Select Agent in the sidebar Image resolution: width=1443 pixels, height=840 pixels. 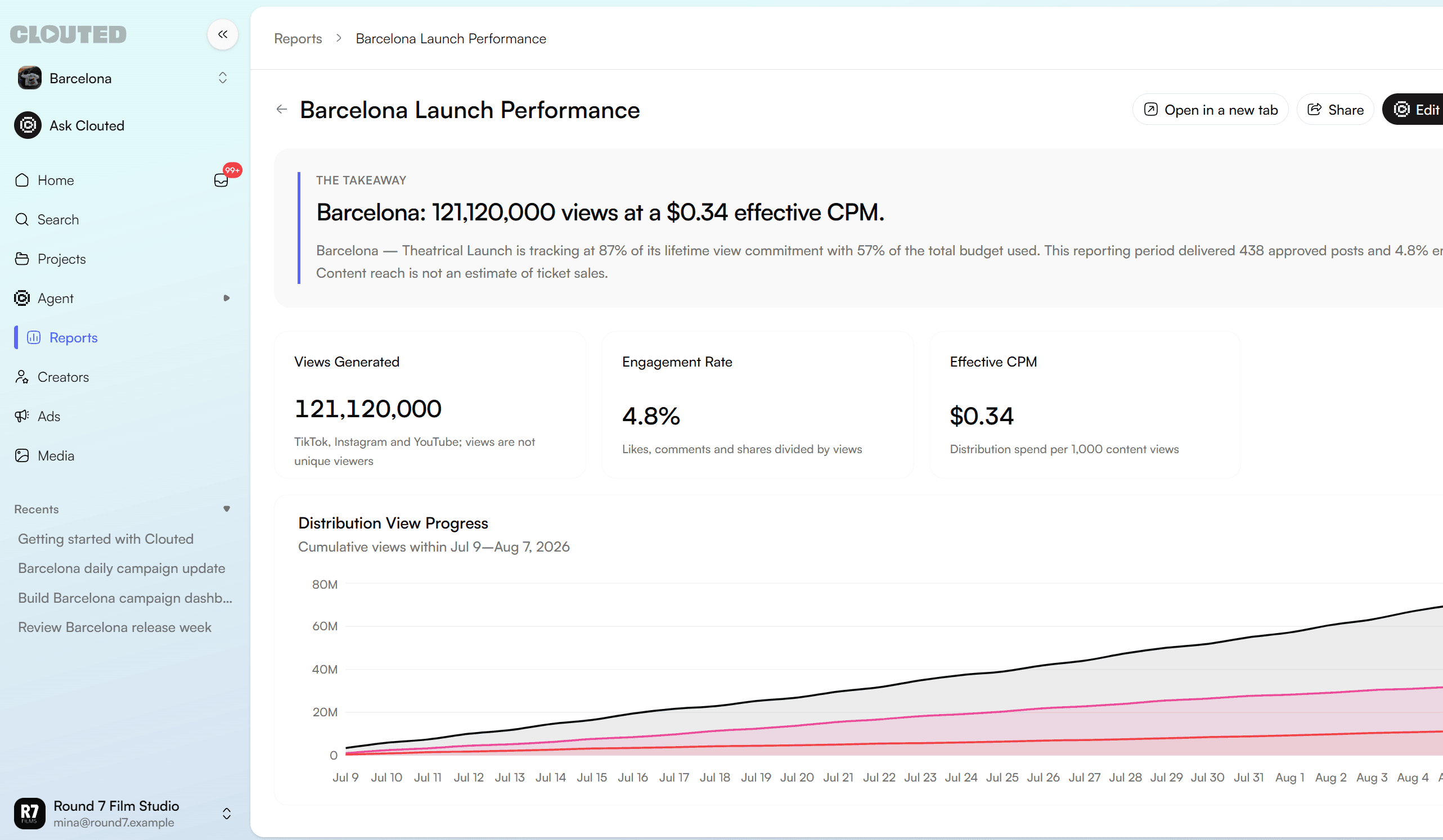click(55, 298)
